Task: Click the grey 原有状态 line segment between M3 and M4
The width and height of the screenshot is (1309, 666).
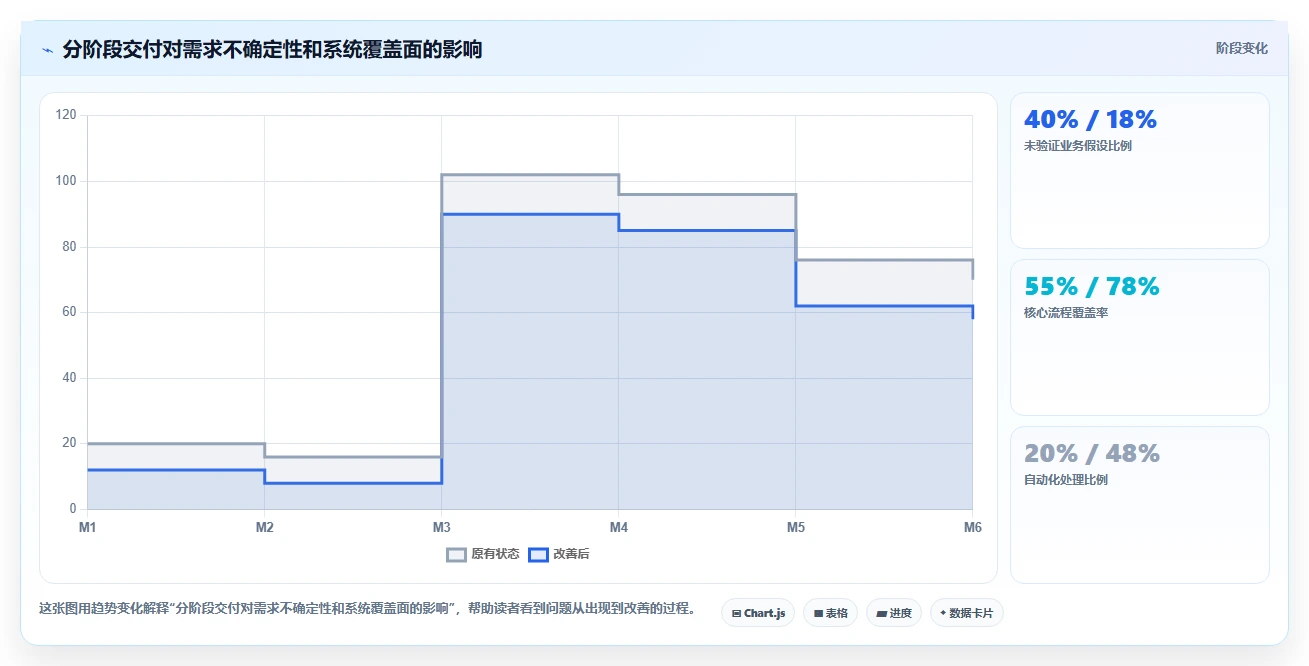Action: (x=530, y=175)
